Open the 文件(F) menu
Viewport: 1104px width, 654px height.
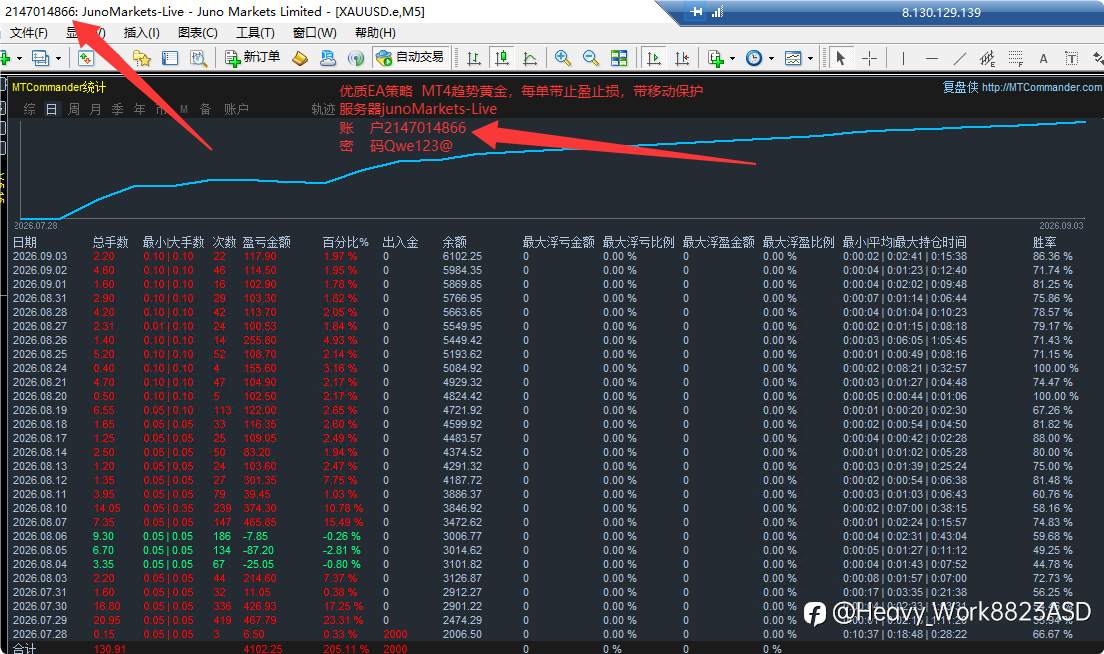[28, 33]
